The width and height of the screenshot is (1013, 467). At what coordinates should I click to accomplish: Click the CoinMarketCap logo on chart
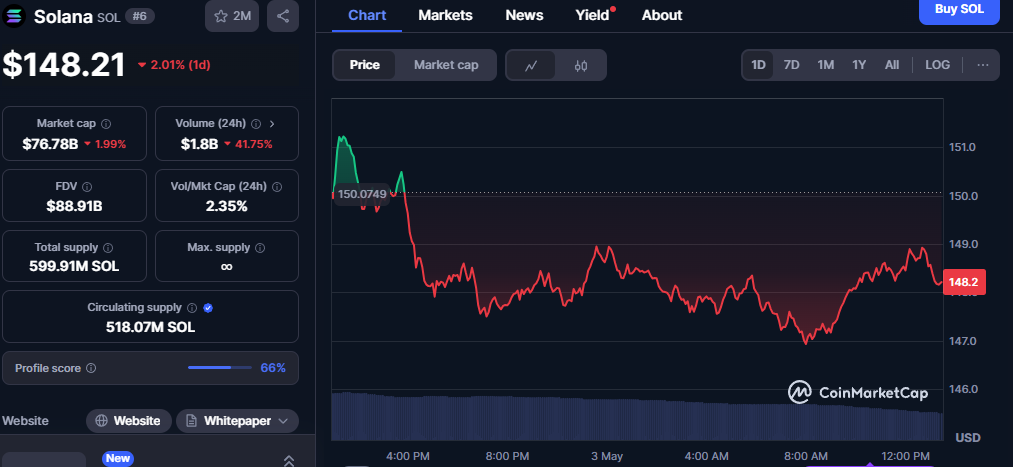[x=858, y=392]
